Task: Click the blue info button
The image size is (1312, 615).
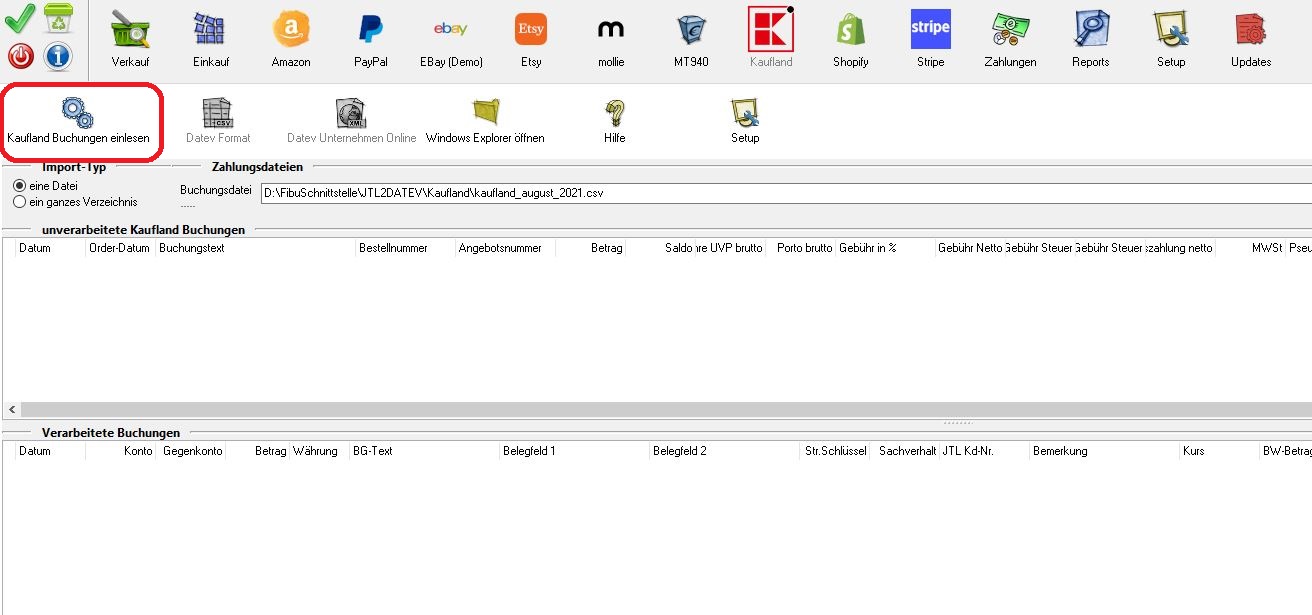Action: [58, 56]
